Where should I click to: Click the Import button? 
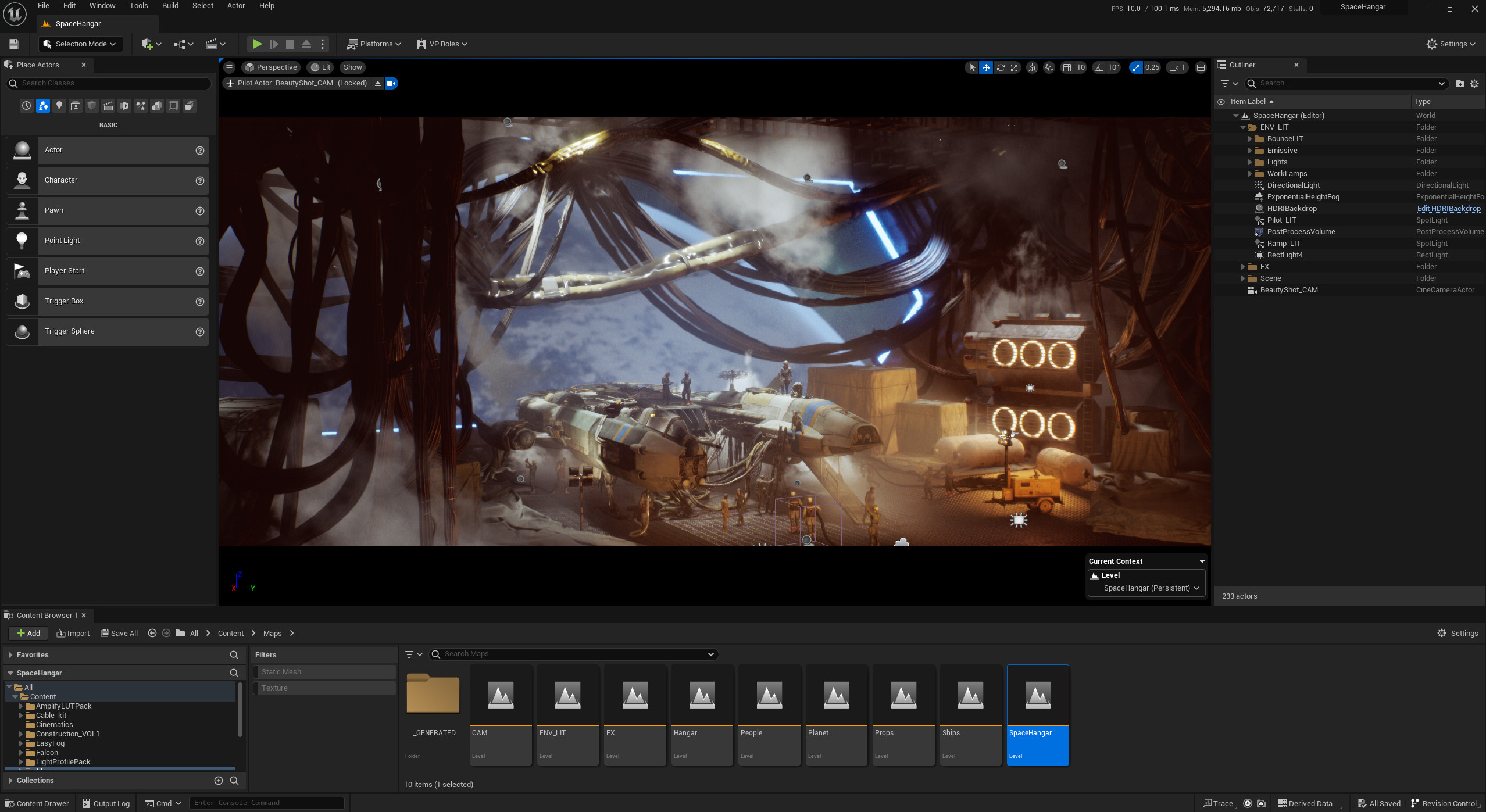(x=73, y=634)
